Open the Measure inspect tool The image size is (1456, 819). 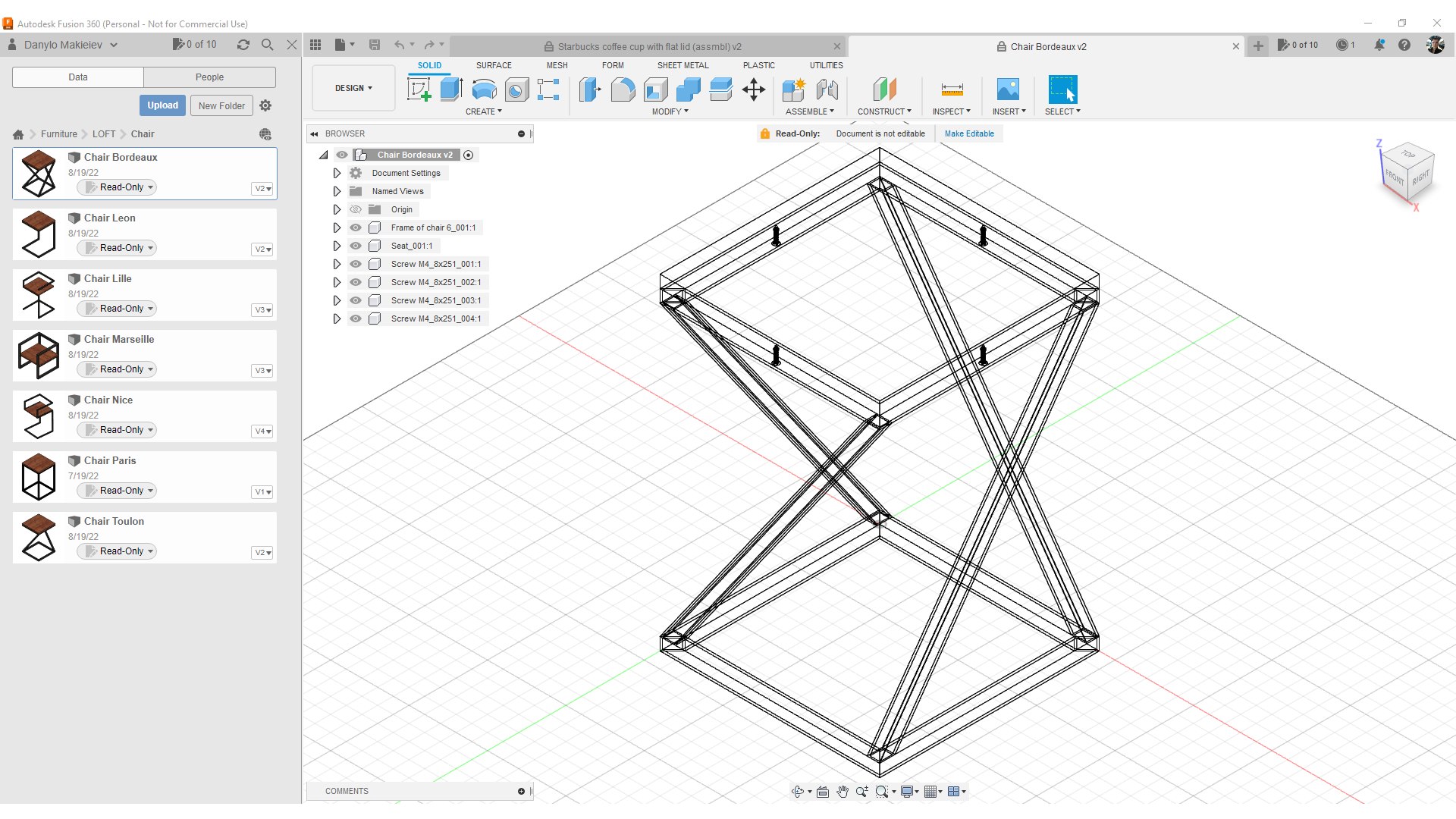click(x=951, y=89)
